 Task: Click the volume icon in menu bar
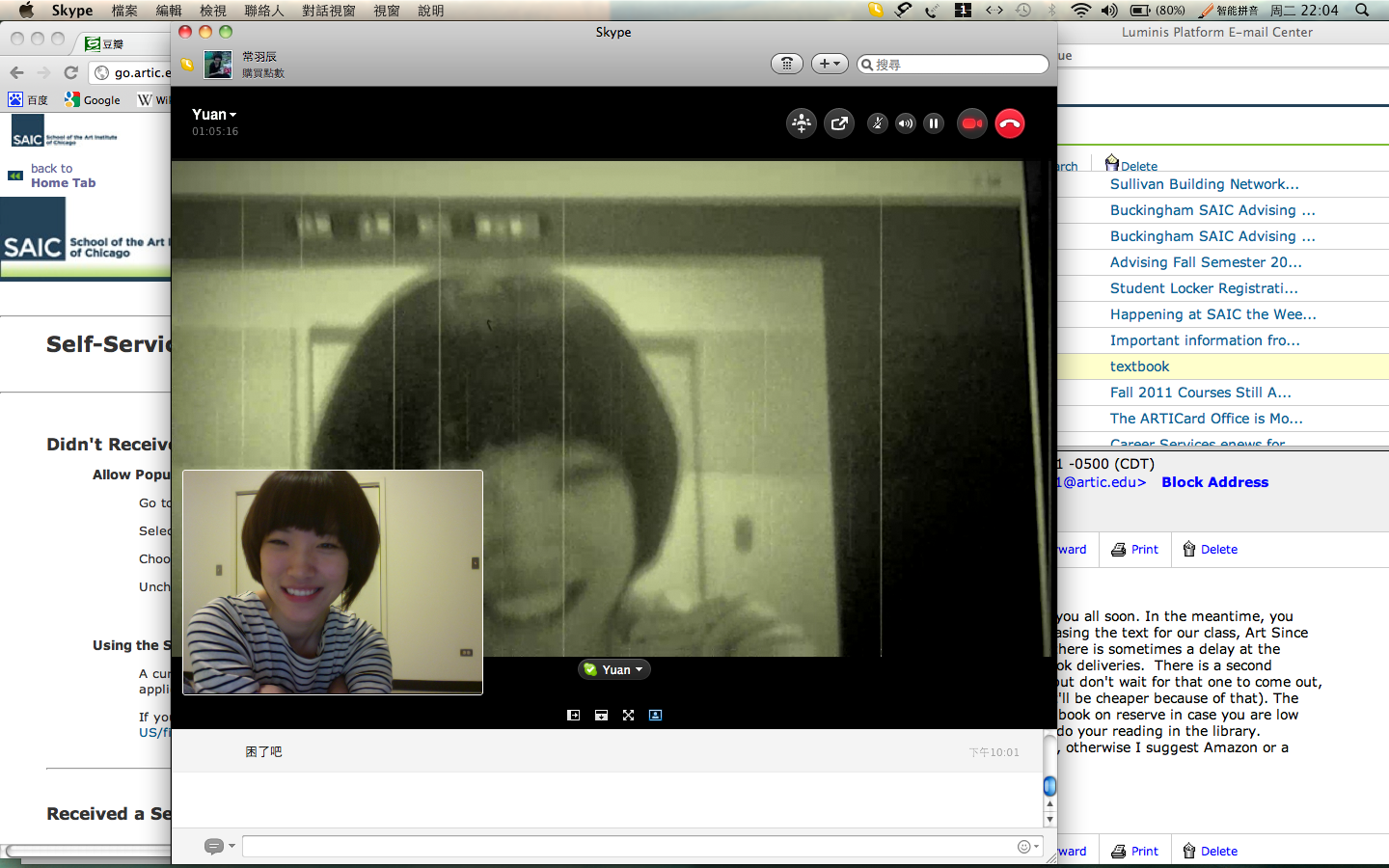coord(1109,10)
